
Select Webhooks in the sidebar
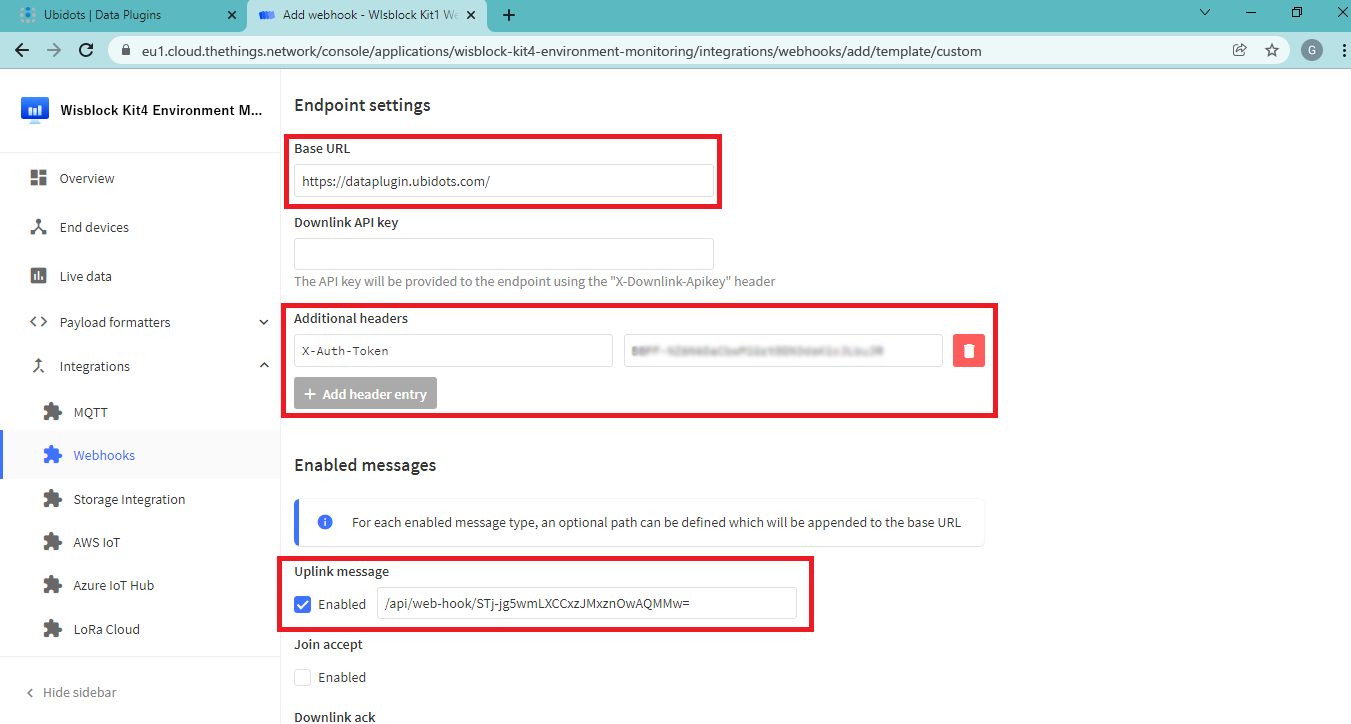pos(103,456)
